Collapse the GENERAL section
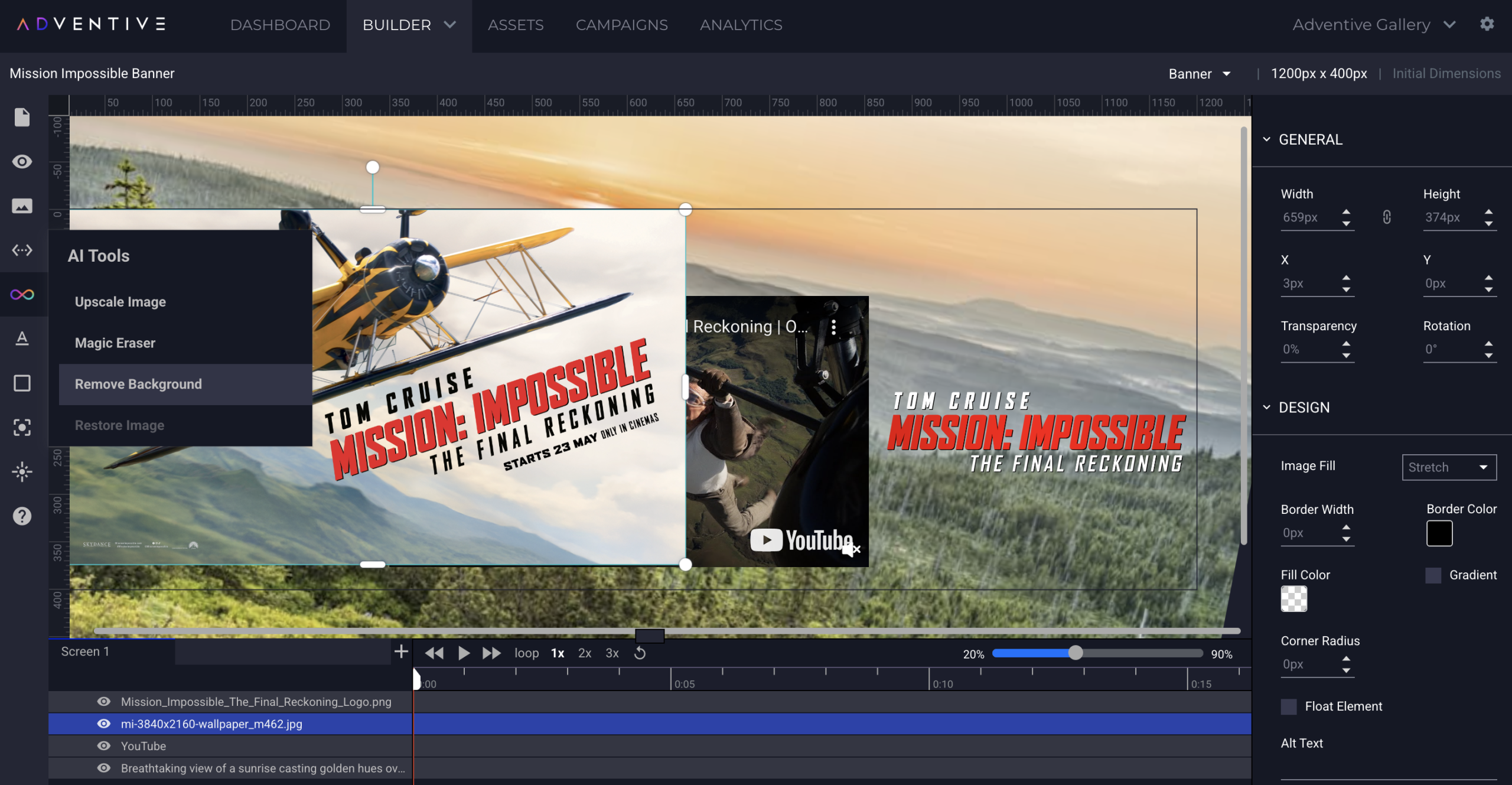Viewport: 1512px width, 785px height. coord(1266,139)
